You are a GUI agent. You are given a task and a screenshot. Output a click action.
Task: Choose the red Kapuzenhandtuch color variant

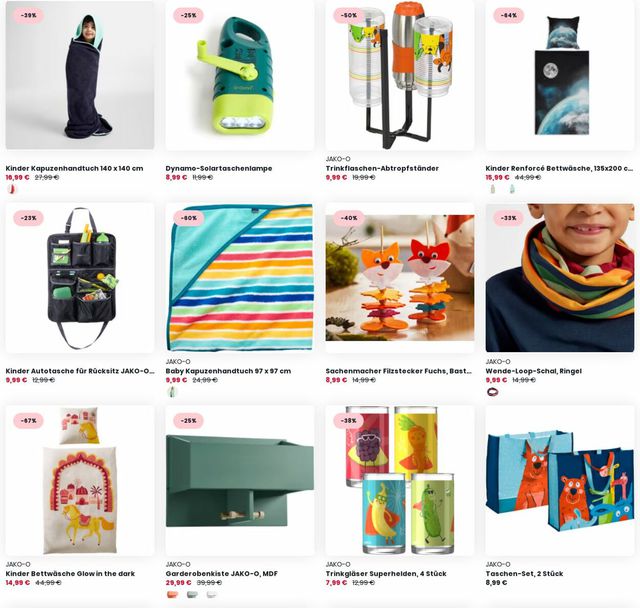12,189
